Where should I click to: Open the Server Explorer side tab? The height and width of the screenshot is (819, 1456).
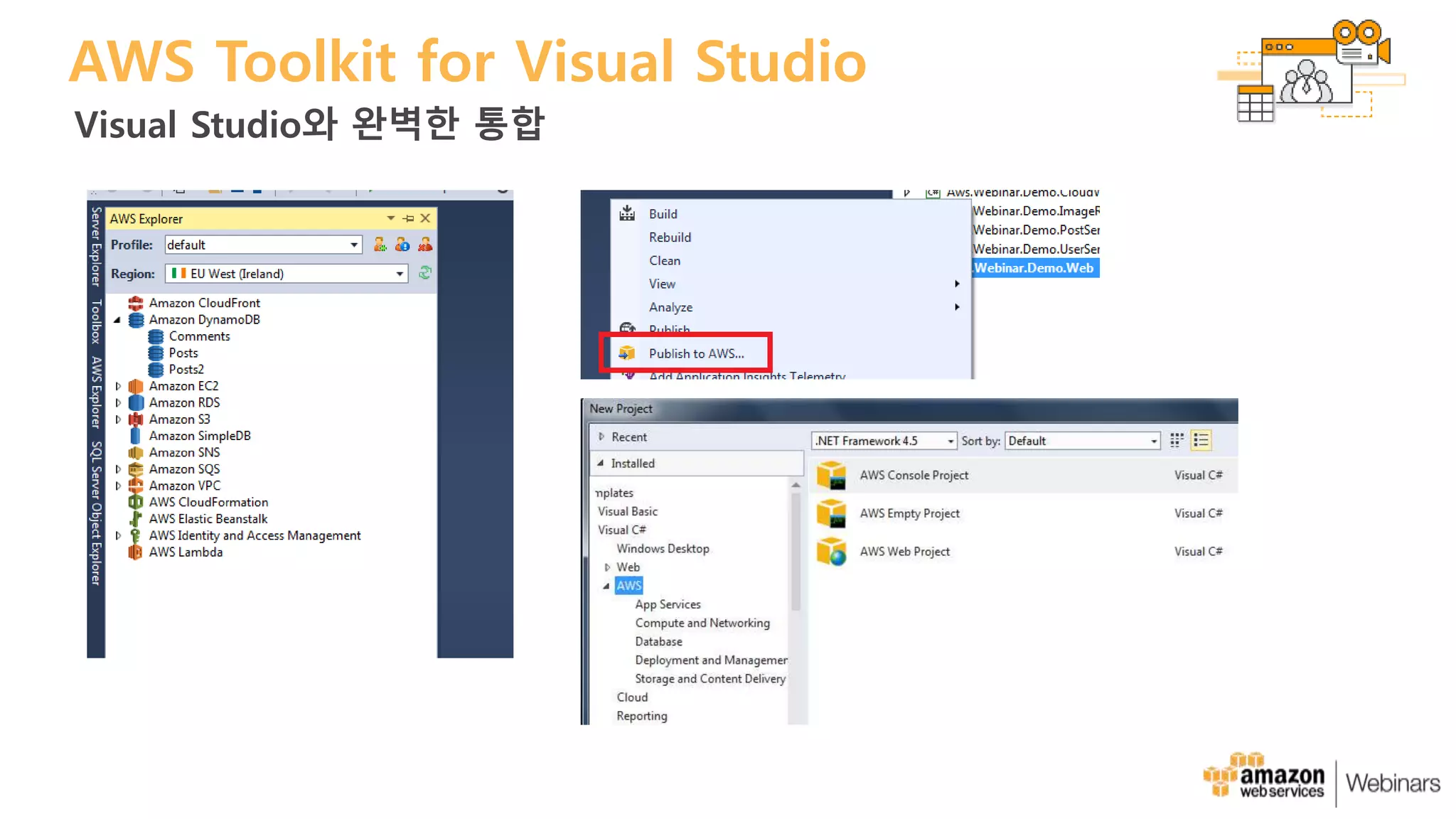coord(96,247)
